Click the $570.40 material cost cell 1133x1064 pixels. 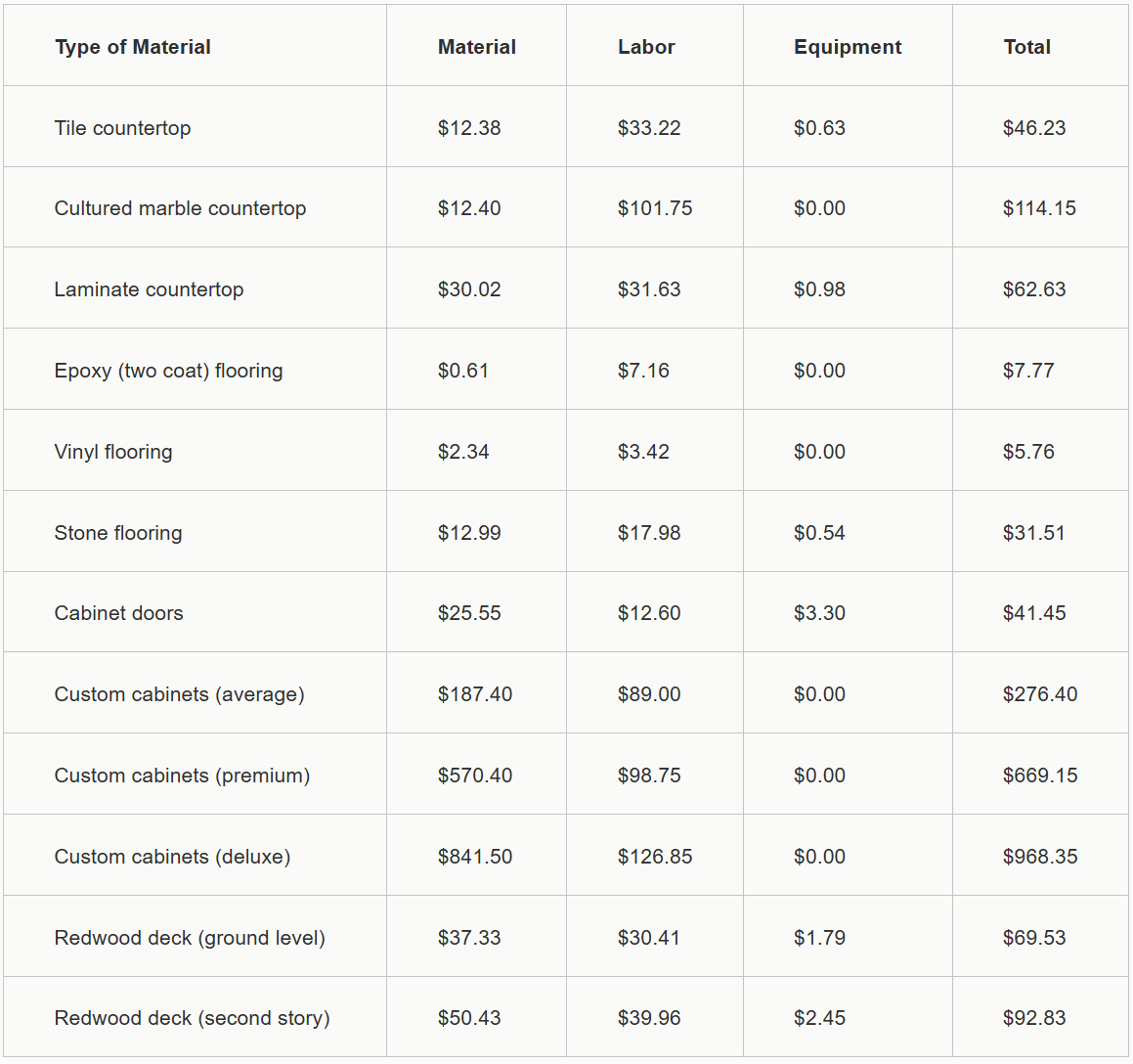(475, 776)
